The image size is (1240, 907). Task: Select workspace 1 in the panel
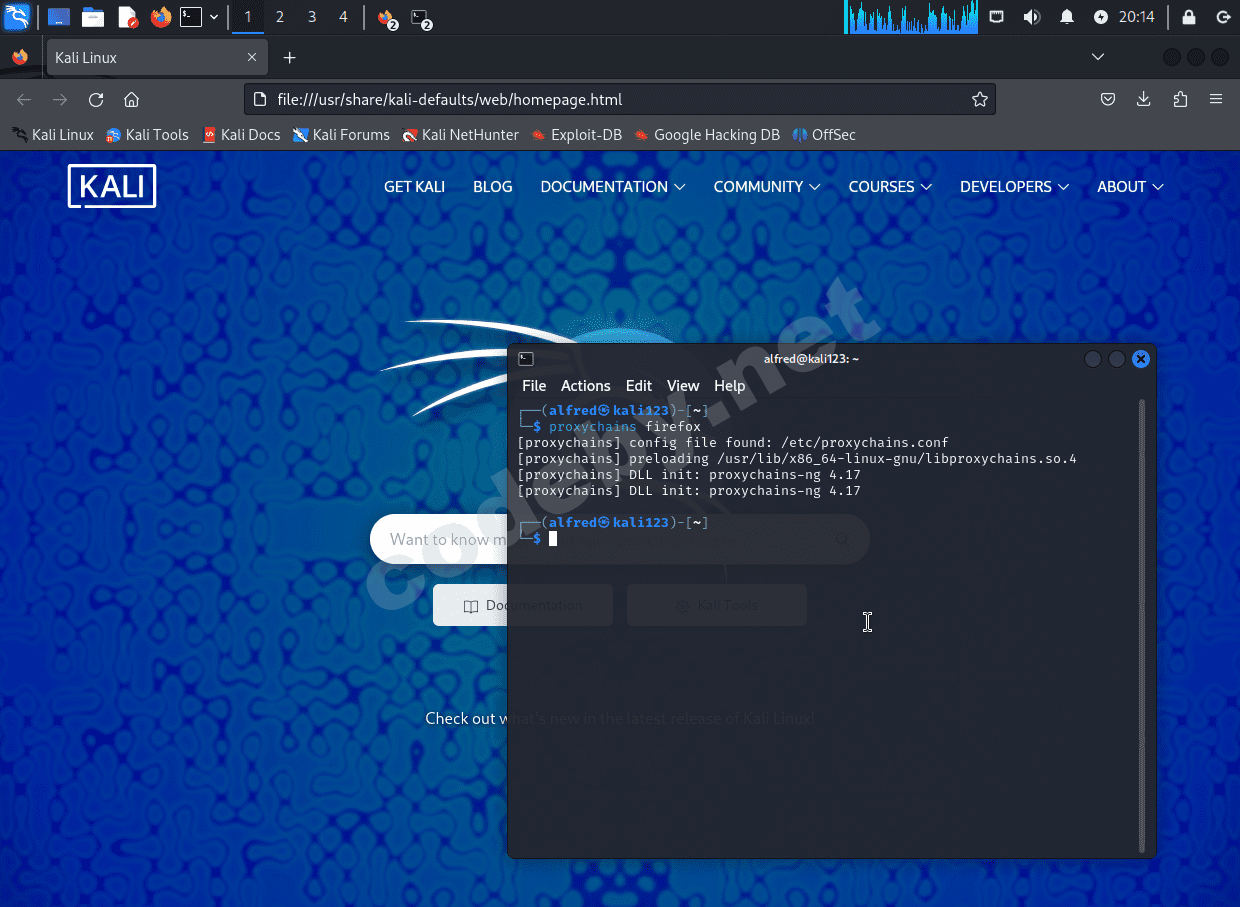[248, 17]
